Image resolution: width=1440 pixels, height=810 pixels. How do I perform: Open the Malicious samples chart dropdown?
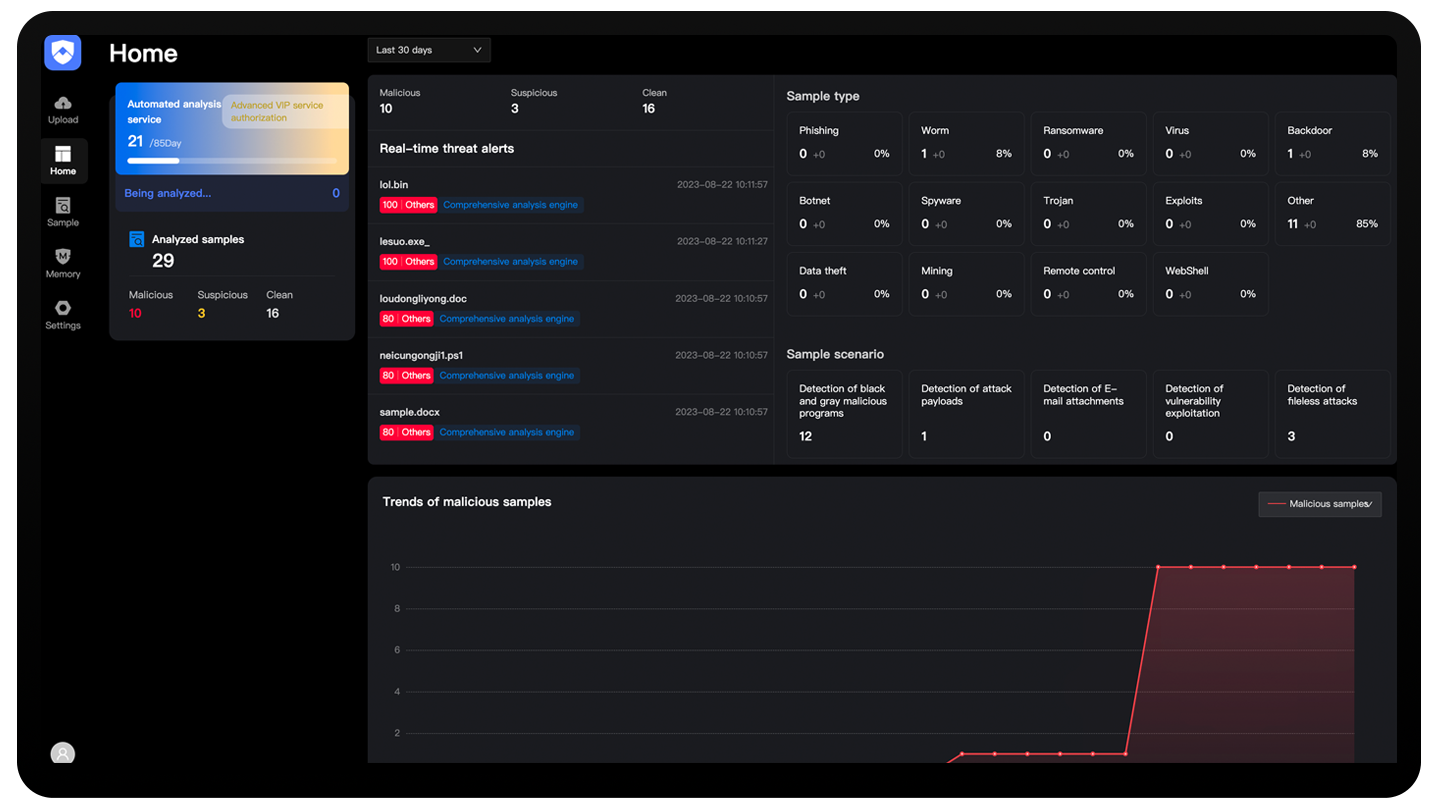click(x=1319, y=504)
